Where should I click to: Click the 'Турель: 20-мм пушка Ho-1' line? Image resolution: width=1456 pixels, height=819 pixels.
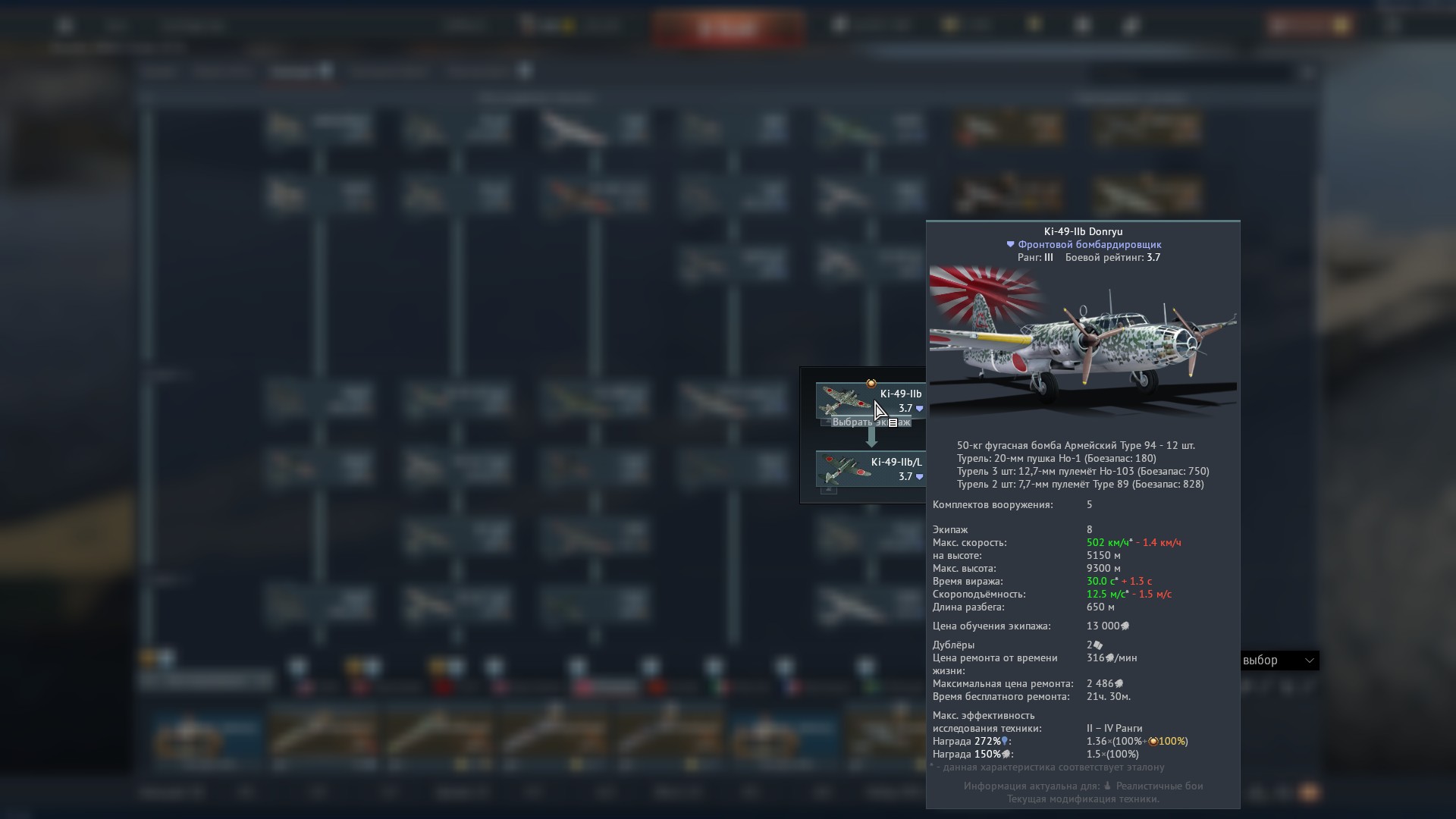pyautogui.click(x=1056, y=458)
